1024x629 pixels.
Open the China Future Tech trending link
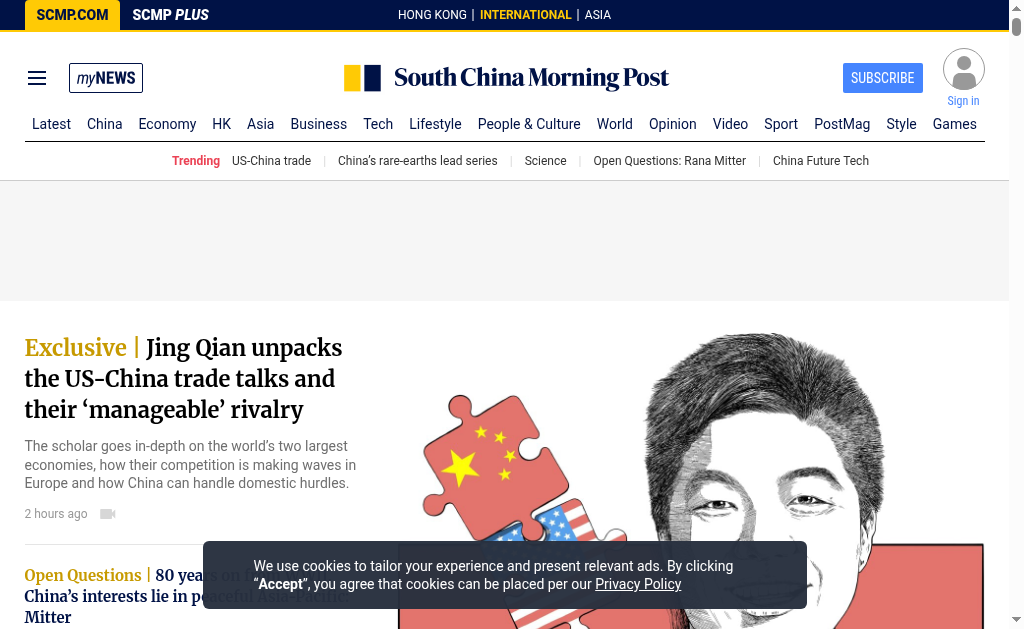click(x=820, y=161)
